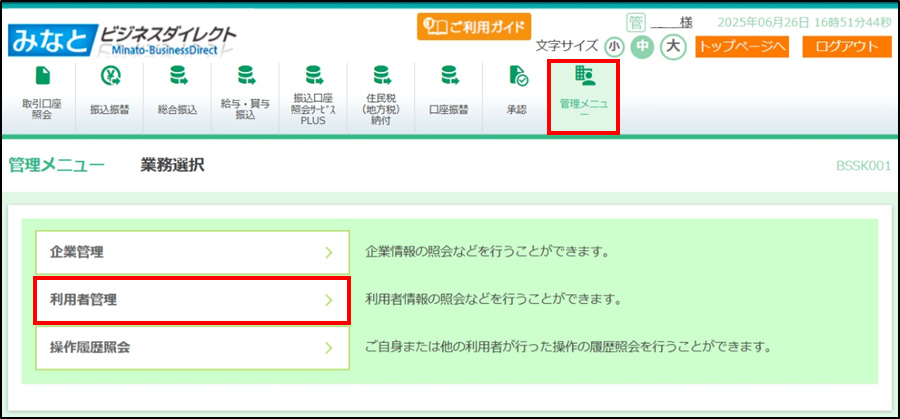
Task: Click the 取引口座照会 document icon
Action: (42, 76)
